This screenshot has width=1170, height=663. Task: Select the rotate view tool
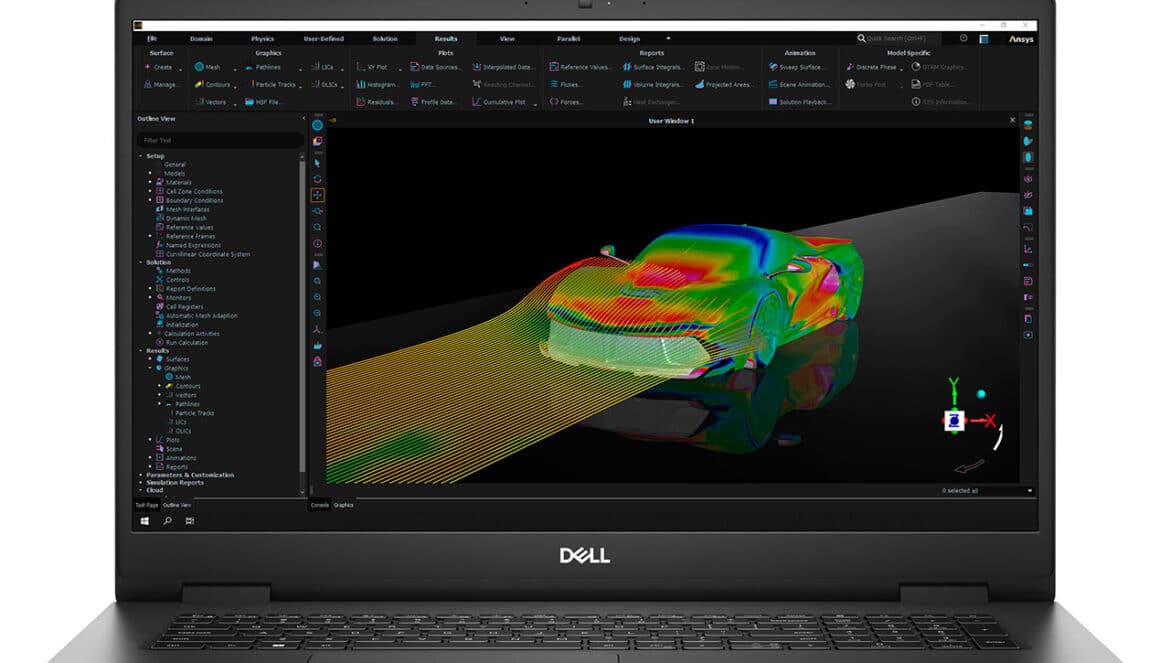pos(317,179)
